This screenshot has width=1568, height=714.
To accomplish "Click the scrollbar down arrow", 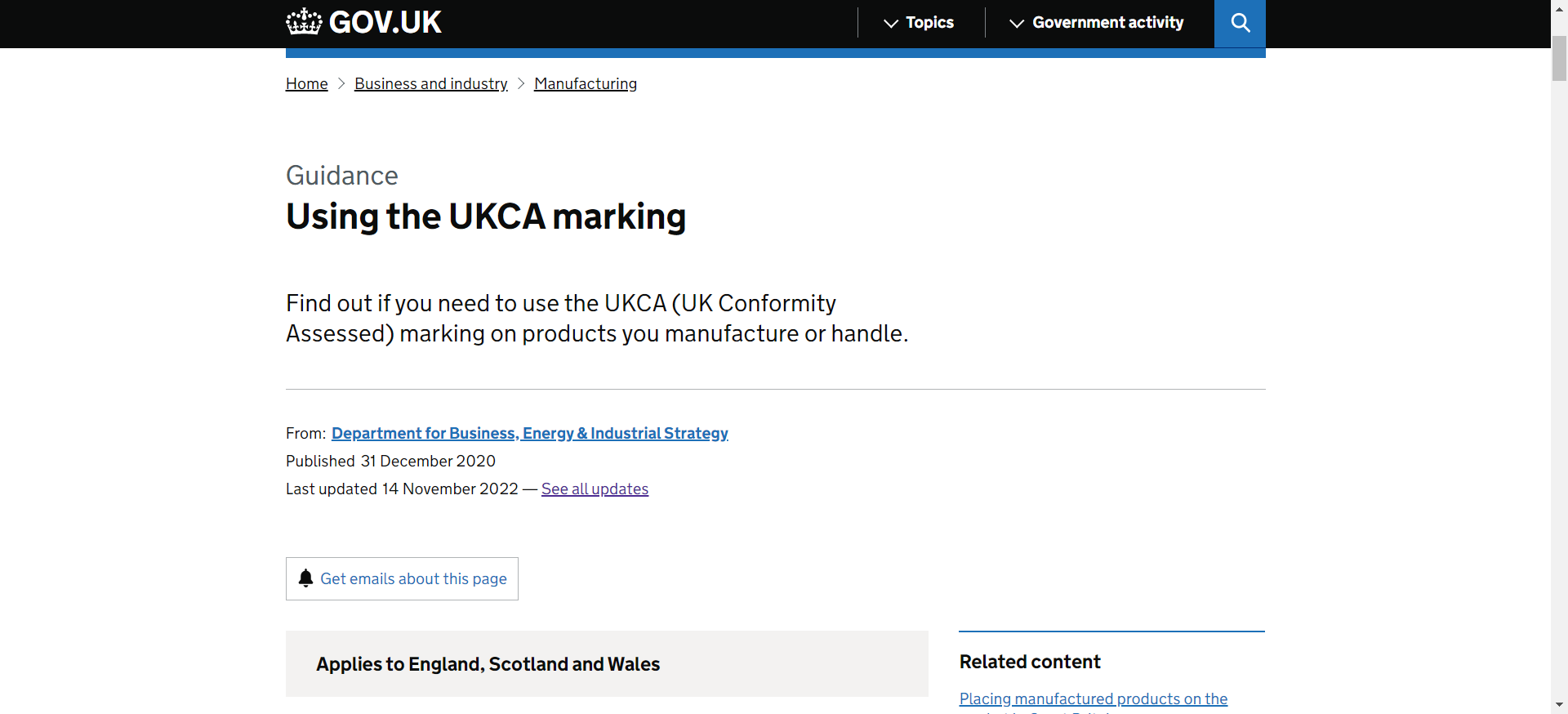I will pyautogui.click(x=1559, y=705).
